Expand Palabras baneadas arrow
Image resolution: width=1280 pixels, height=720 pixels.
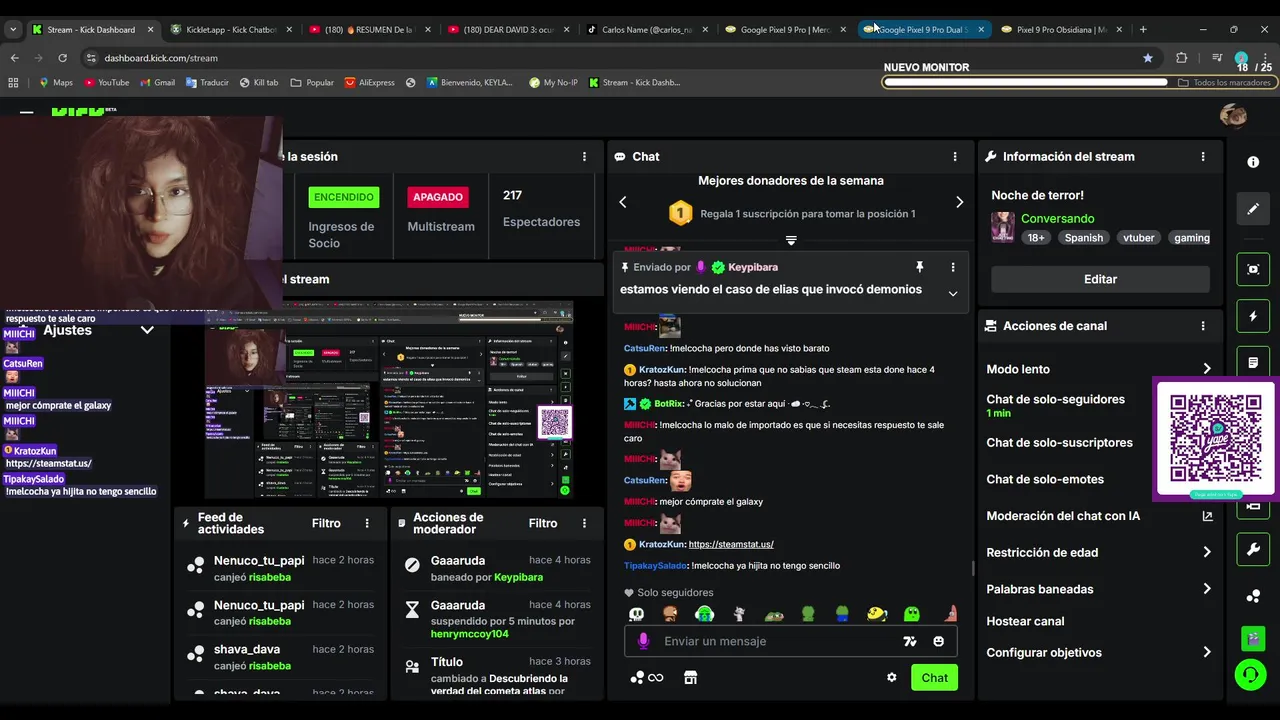[x=1207, y=589]
